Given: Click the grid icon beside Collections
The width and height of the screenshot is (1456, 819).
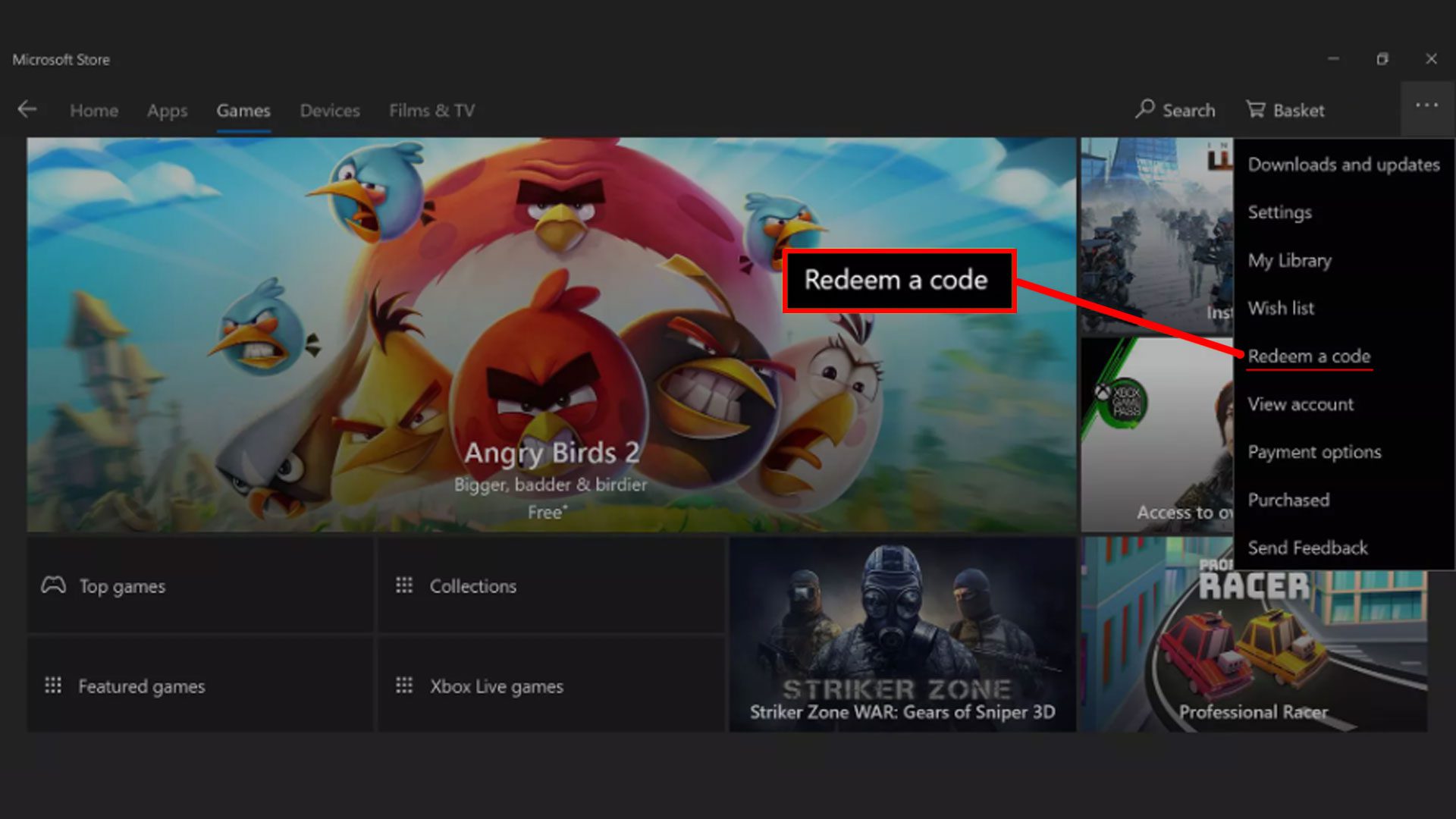Looking at the screenshot, I should [x=404, y=585].
